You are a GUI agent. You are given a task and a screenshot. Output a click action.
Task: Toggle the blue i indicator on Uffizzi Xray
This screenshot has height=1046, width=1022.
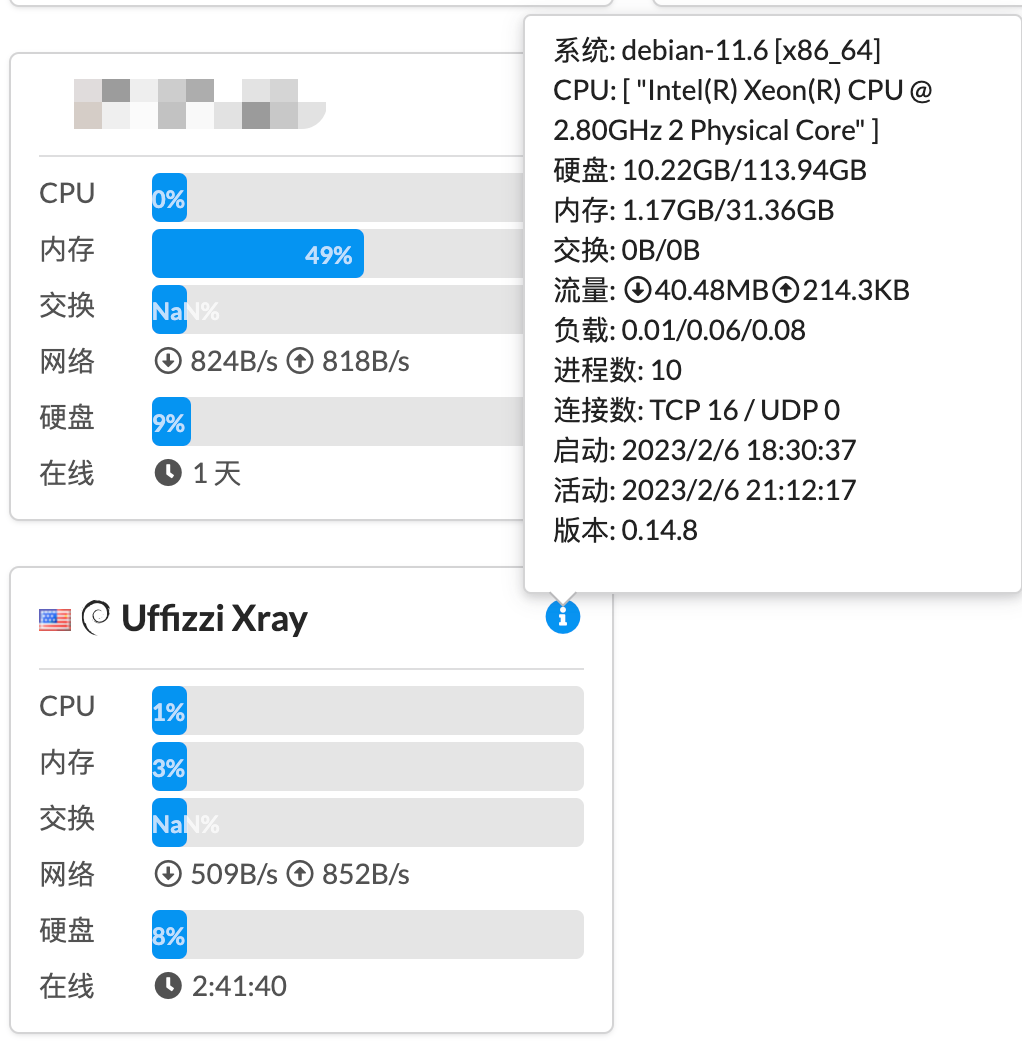pos(563,617)
